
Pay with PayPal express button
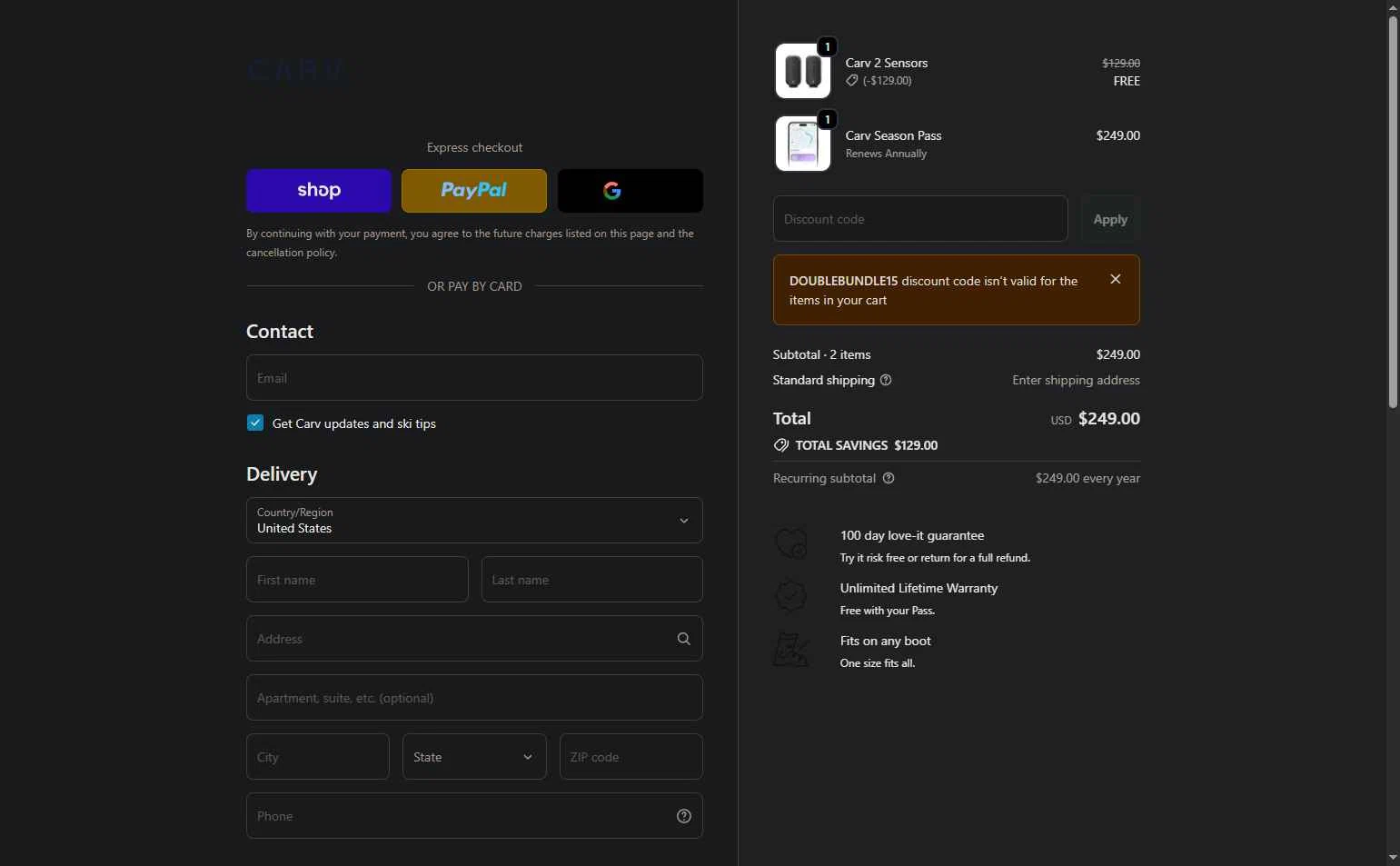pos(474,190)
